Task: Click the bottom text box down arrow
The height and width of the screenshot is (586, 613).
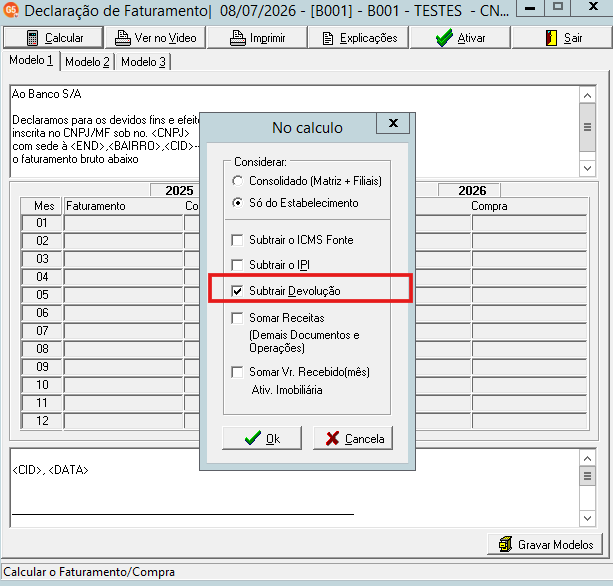Action: pos(587,518)
